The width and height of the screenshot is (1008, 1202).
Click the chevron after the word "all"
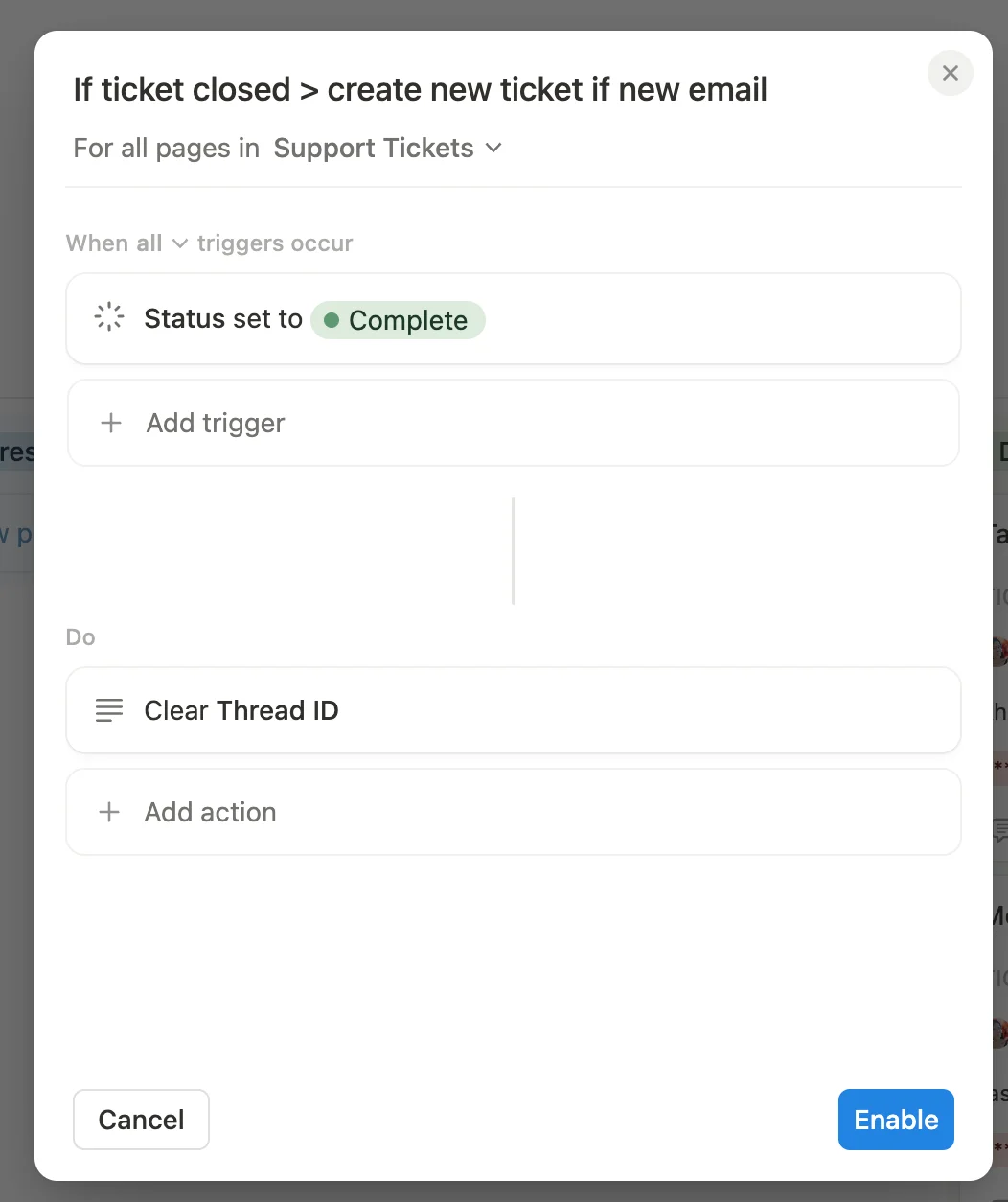coord(179,243)
